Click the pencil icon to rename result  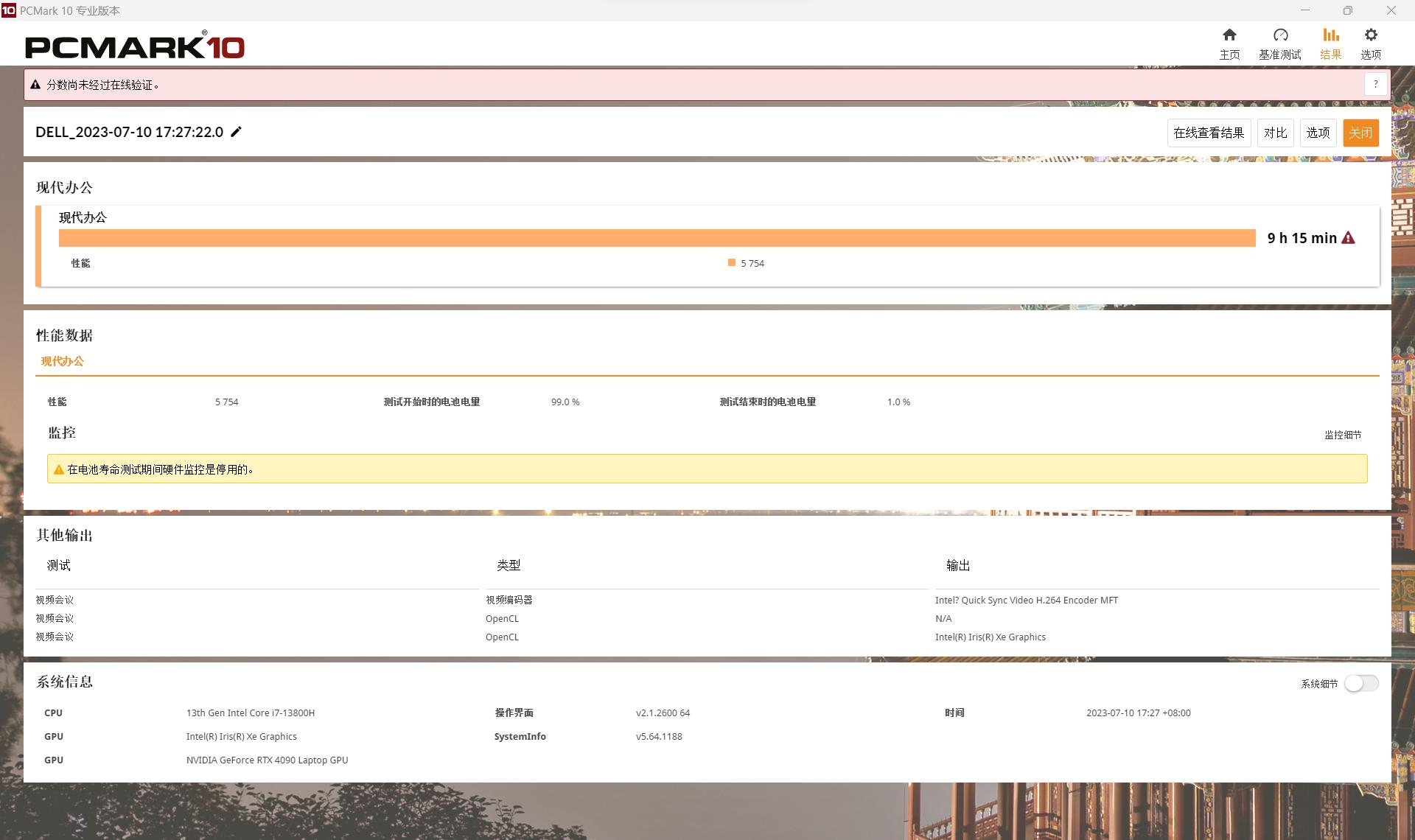point(237,132)
